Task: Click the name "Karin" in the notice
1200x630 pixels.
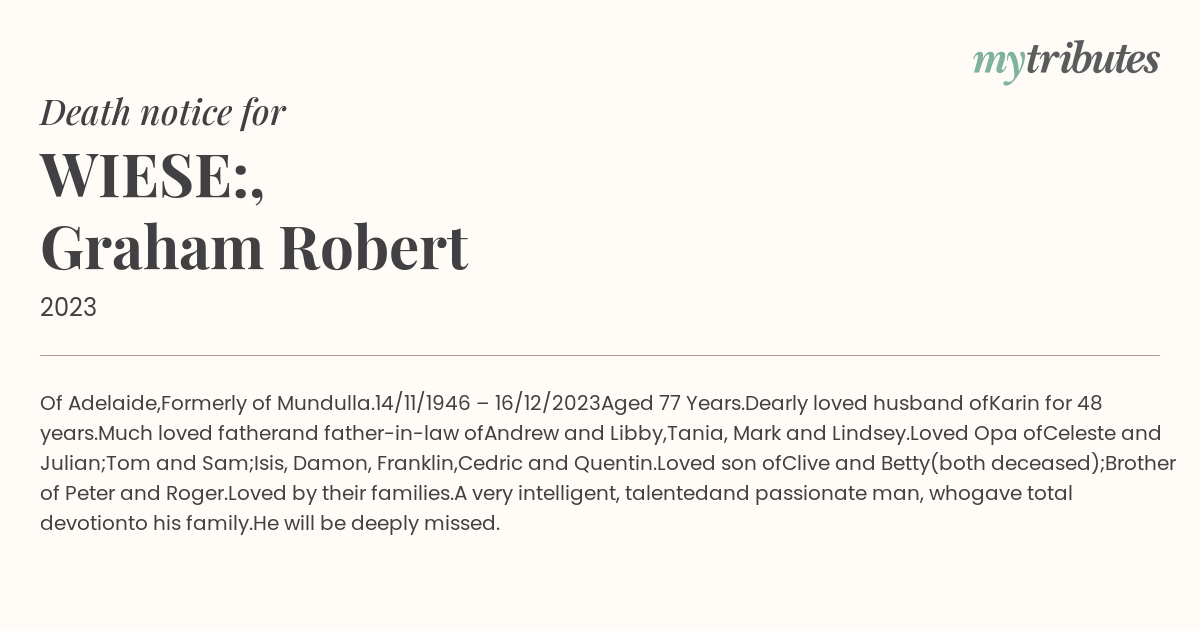Action: pos(1014,404)
